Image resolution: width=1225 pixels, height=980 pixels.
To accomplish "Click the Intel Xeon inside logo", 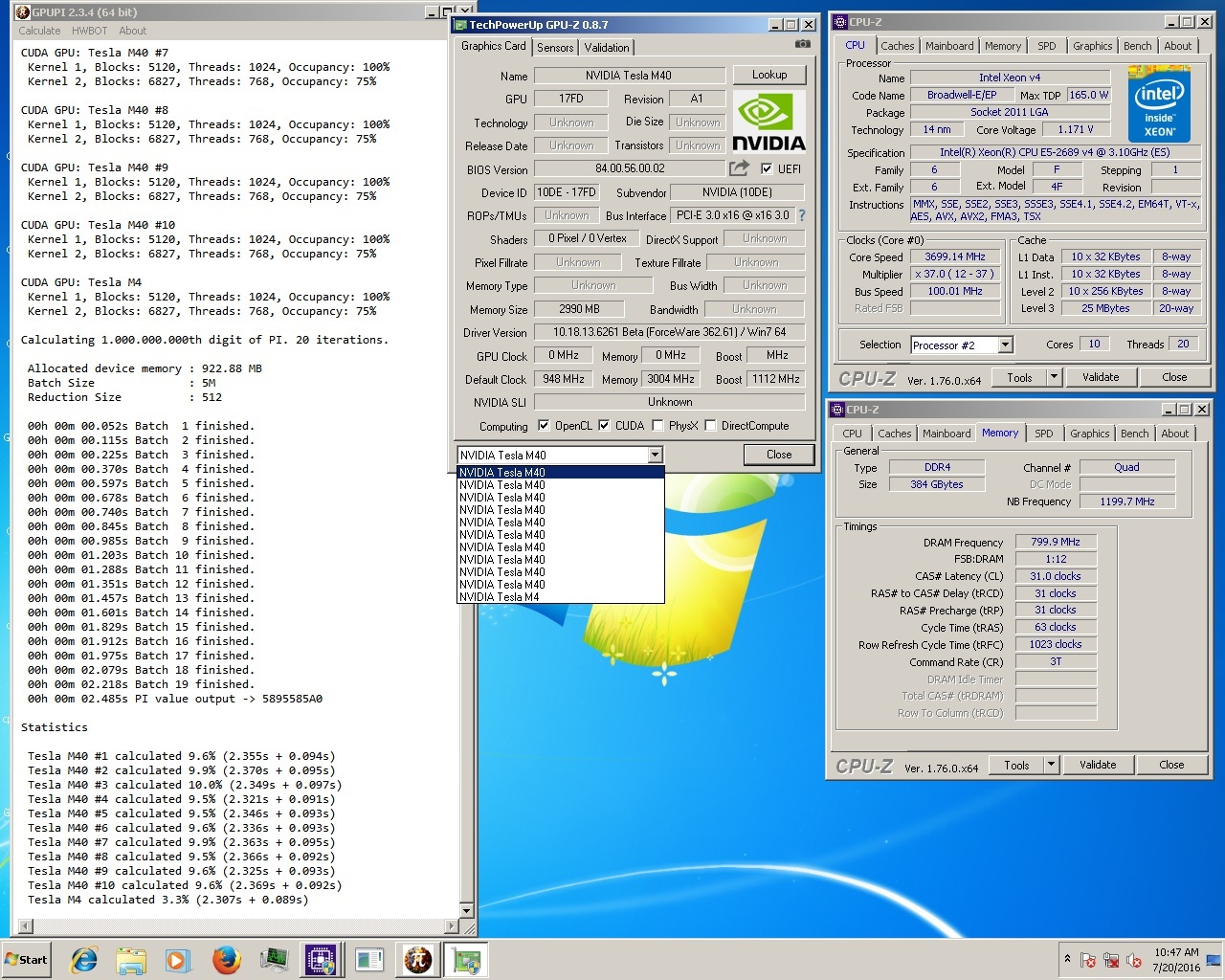I will (1159, 104).
